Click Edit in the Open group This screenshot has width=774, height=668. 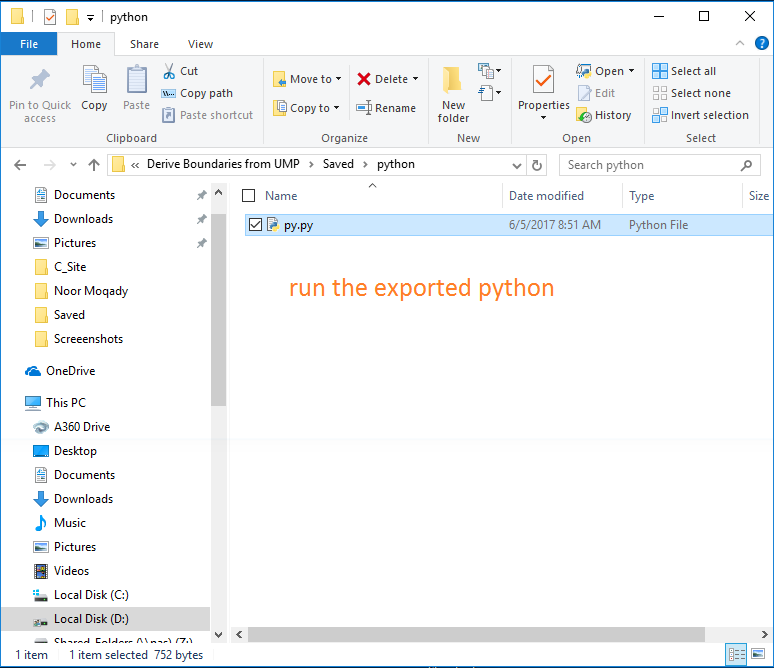596,93
